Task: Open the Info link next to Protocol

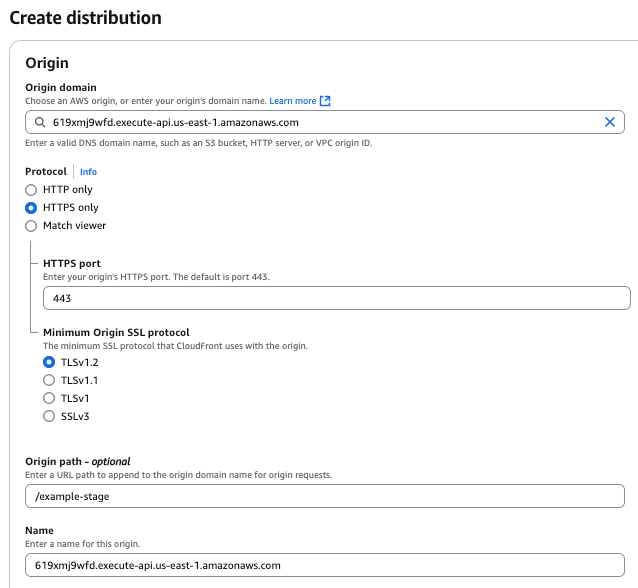Action: click(x=88, y=172)
